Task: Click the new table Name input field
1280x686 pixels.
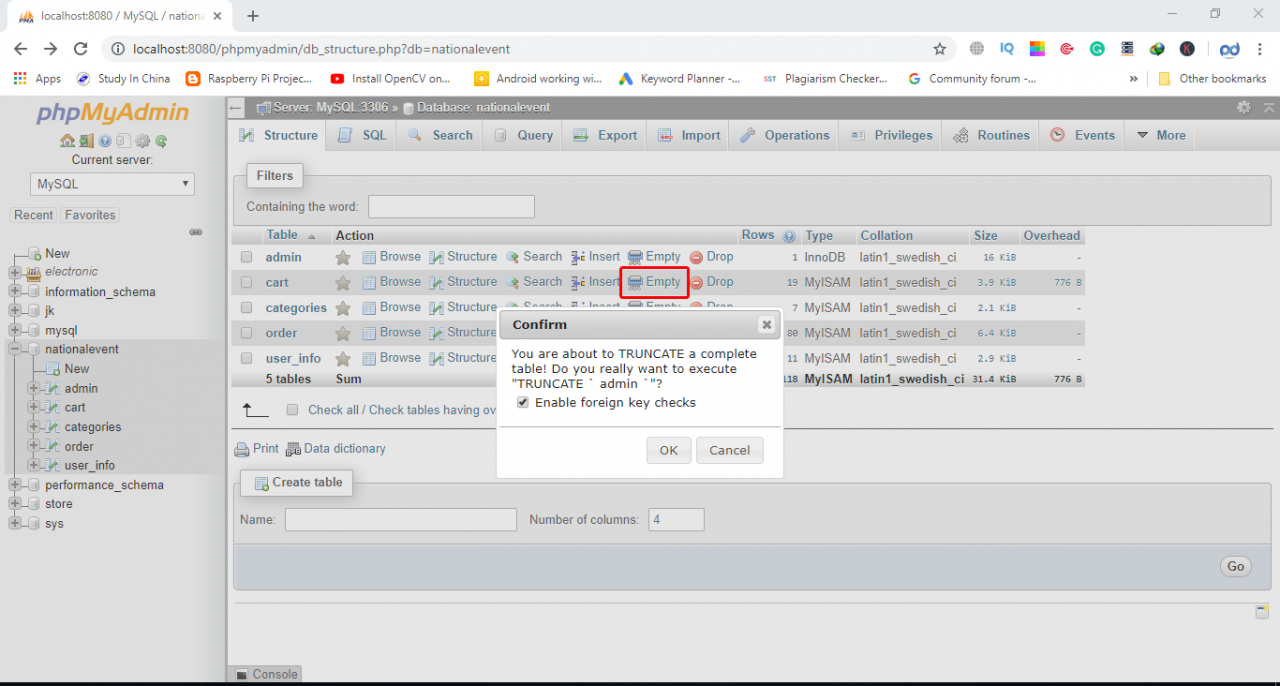Action: (x=401, y=520)
